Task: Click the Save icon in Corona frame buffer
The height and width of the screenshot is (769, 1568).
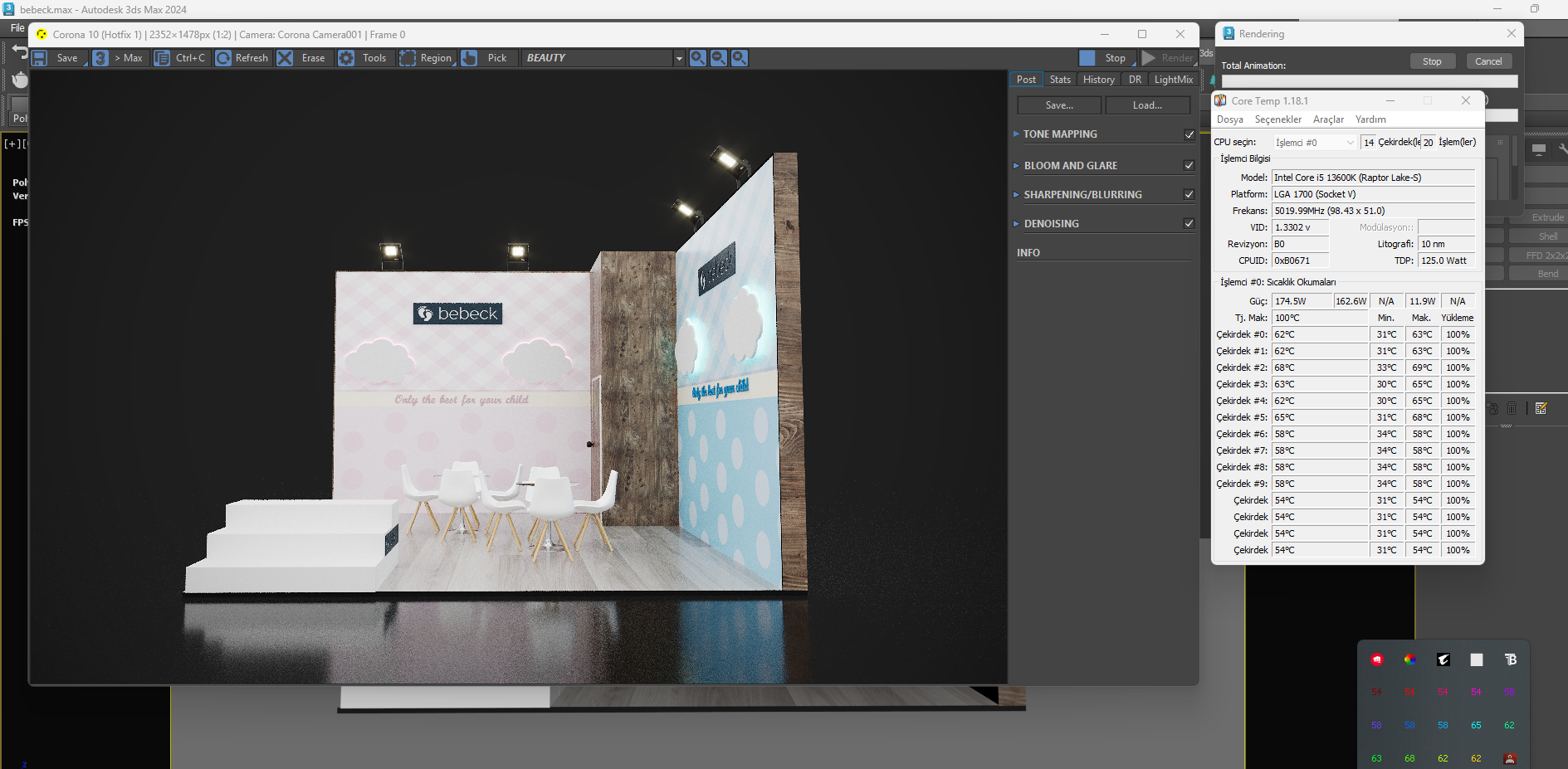Action: coord(39,58)
